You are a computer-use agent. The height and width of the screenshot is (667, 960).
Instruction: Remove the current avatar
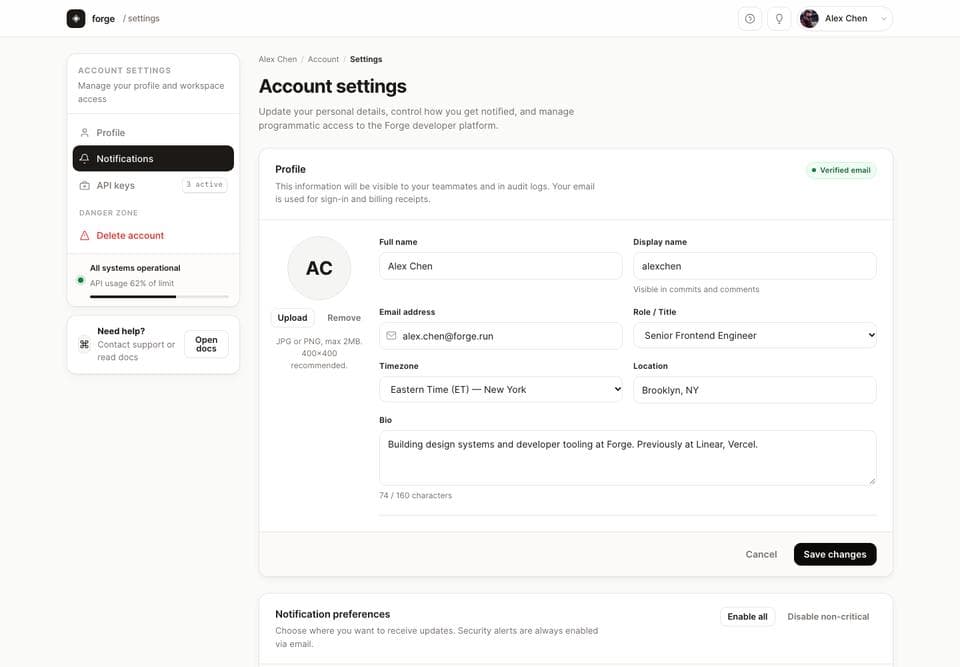coord(343,317)
